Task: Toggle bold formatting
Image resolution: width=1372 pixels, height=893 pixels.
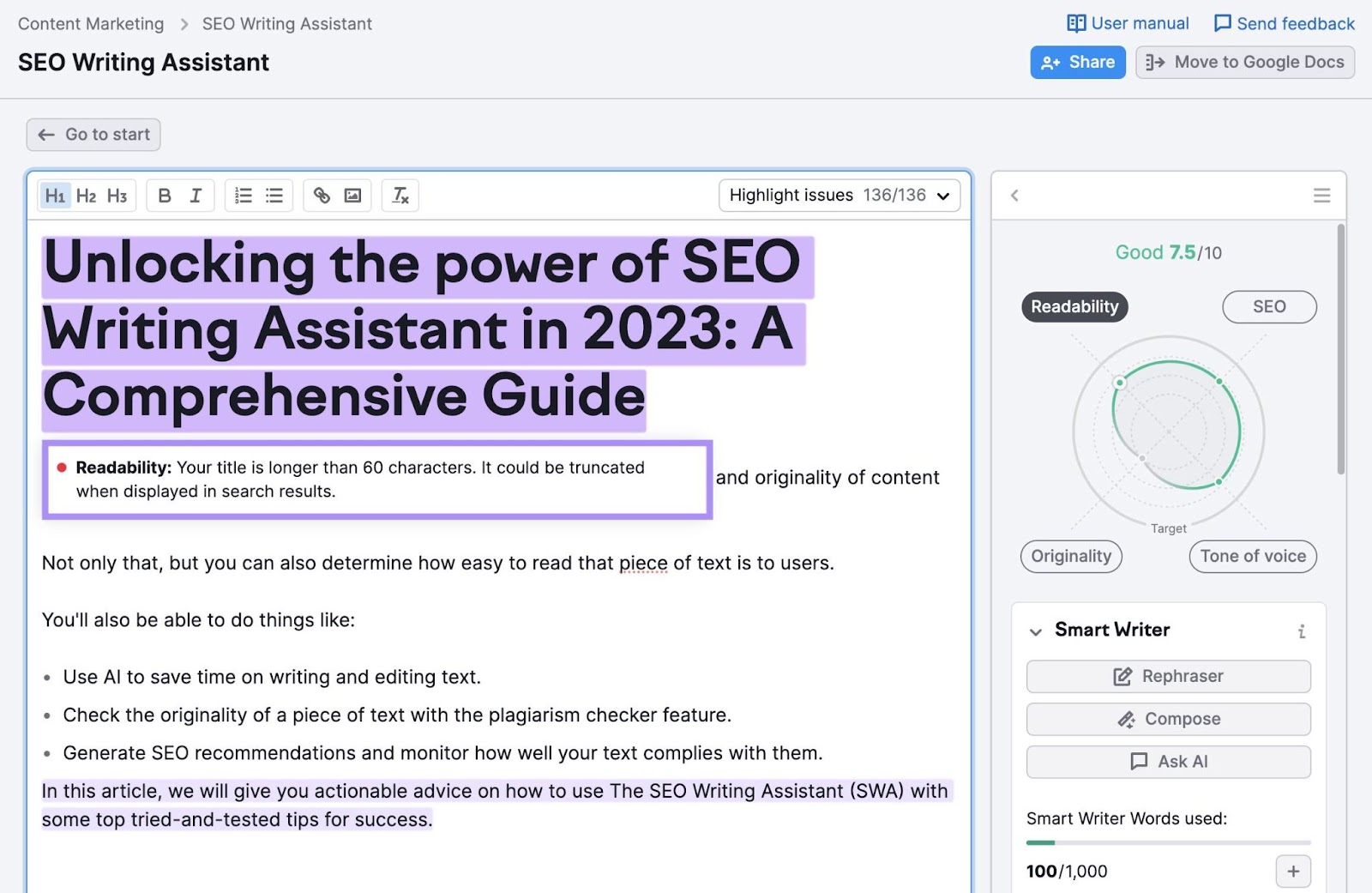Action: [165, 196]
